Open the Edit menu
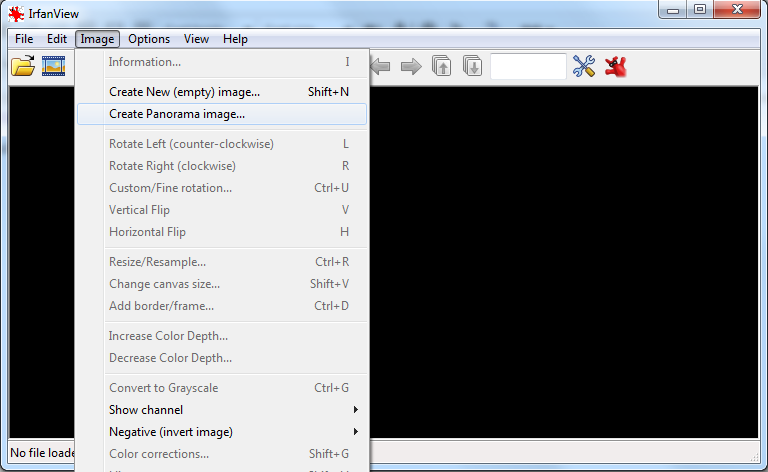The image size is (768, 472). pyautogui.click(x=57, y=39)
